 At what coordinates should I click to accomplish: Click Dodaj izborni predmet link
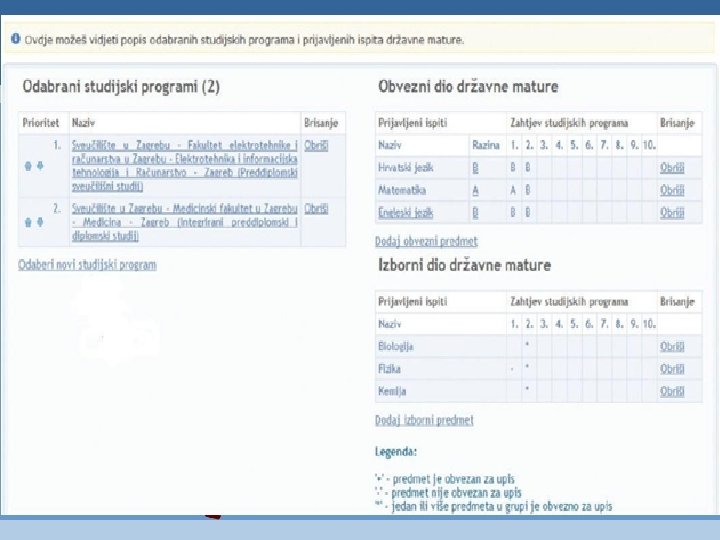tap(424, 420)
